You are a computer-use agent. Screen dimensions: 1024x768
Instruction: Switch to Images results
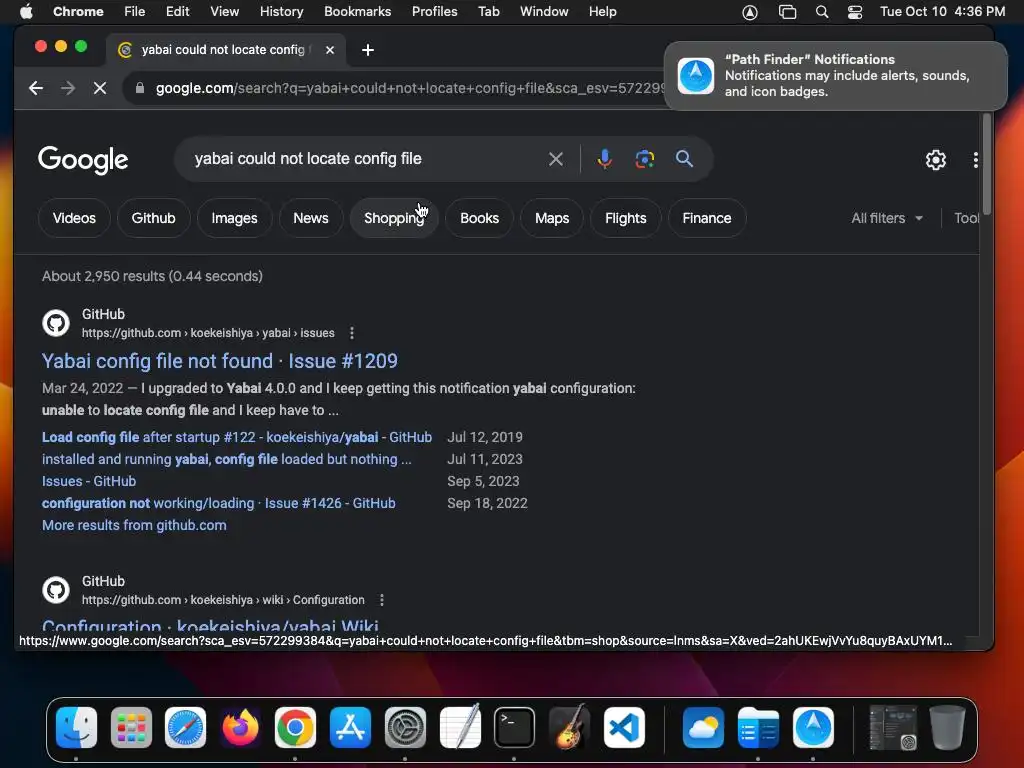[x=234, y=218]
